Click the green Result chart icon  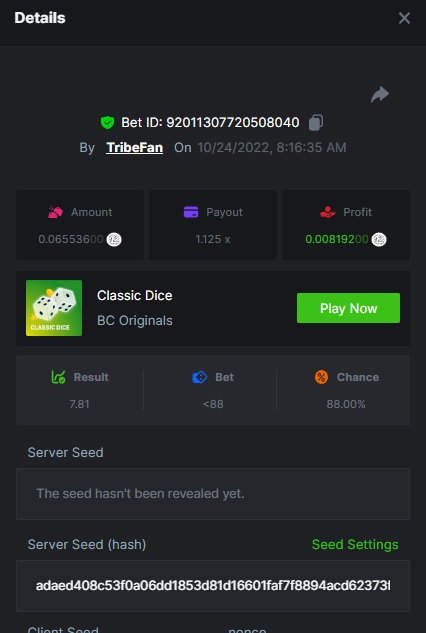[x=58, y=377]
